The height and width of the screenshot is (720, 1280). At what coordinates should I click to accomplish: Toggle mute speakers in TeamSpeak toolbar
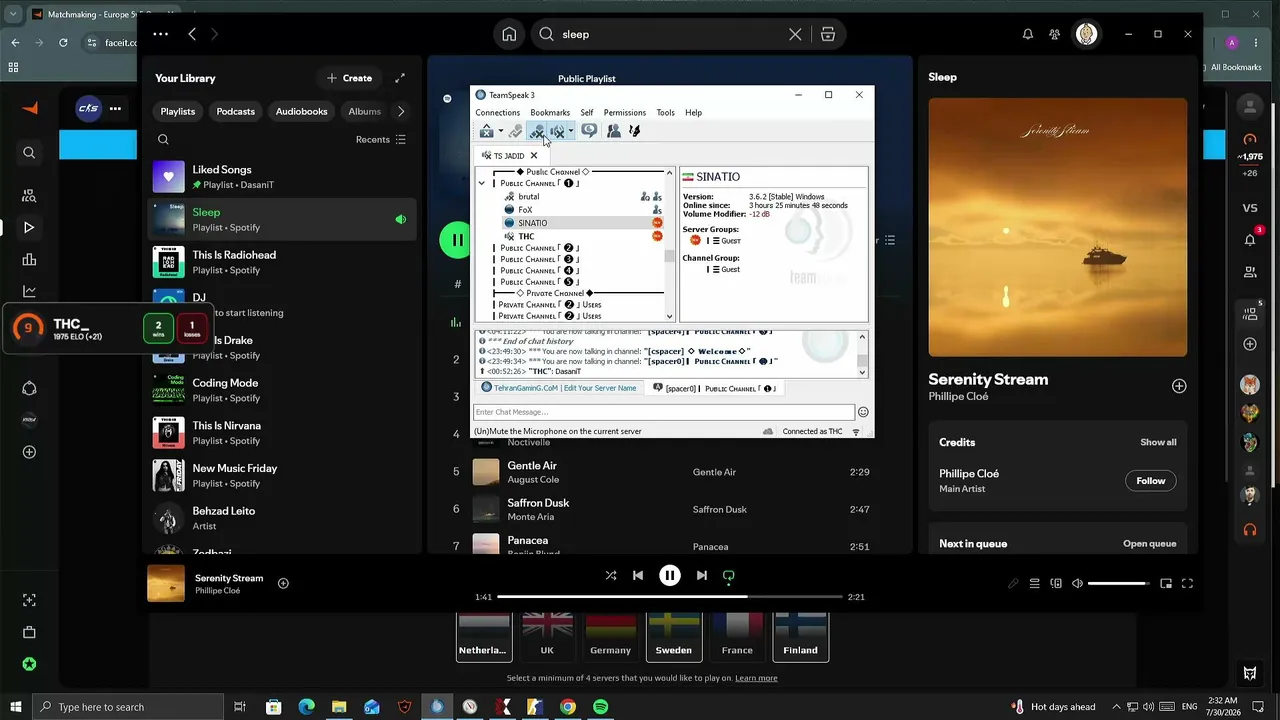(557, 131)
